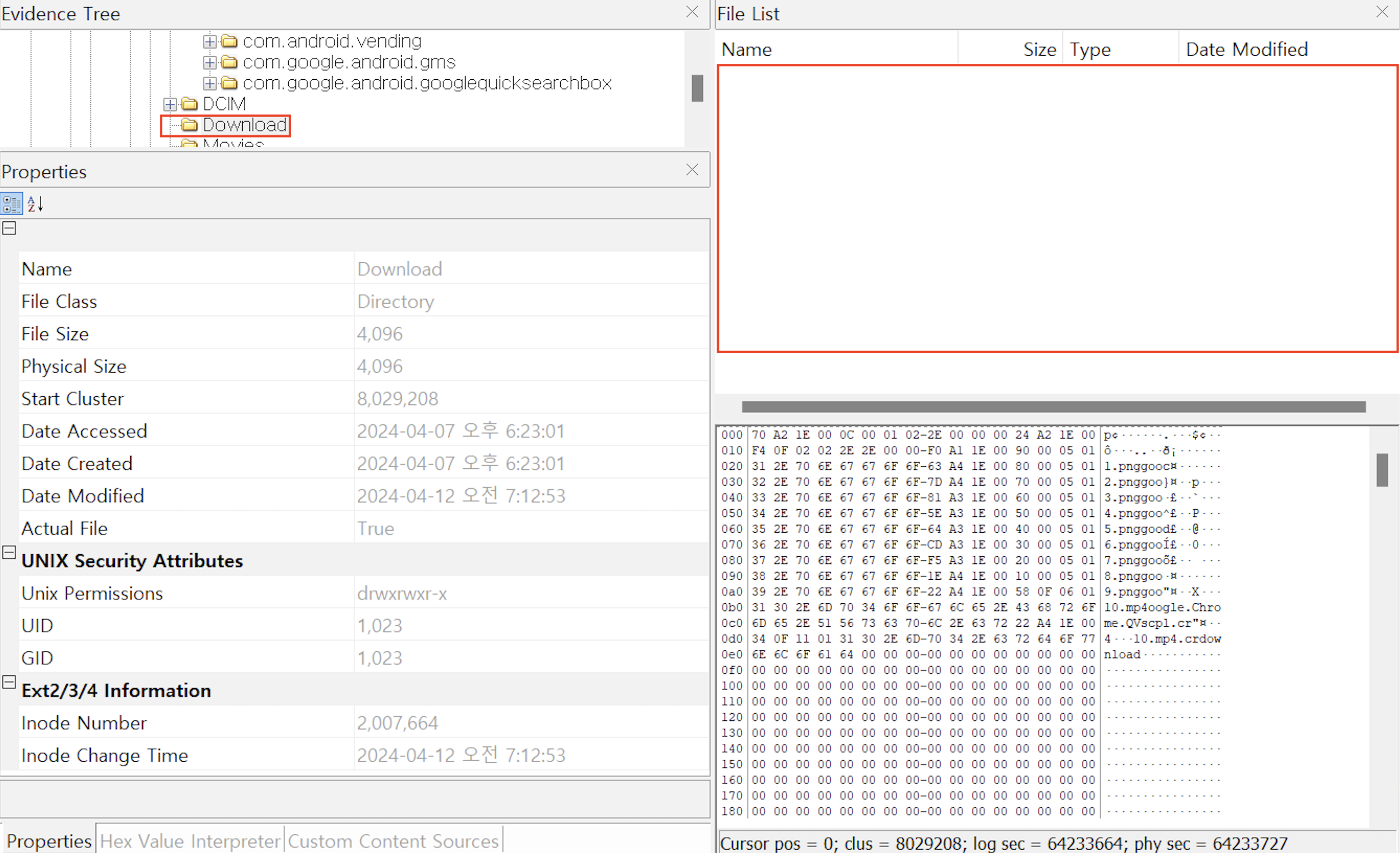This screenshot has width=1400, height=853.
Task: Expand the DCIM folder node
Action: point(169,105)
